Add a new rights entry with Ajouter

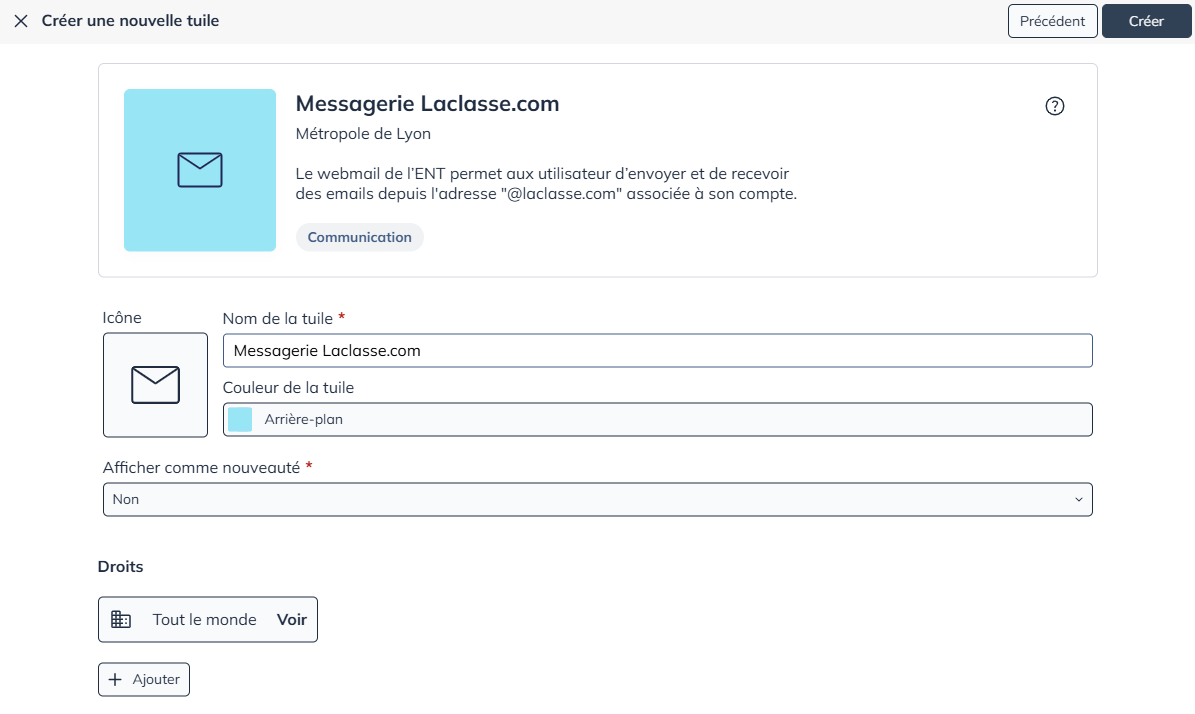(x=144, y=680)
